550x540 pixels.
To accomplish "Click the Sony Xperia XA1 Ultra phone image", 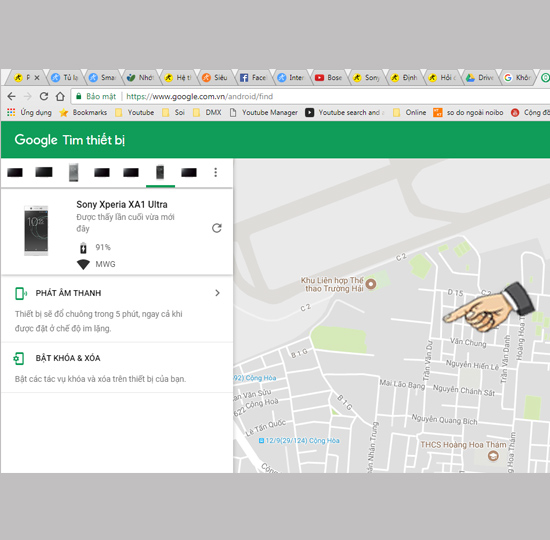I will [36, 230].
